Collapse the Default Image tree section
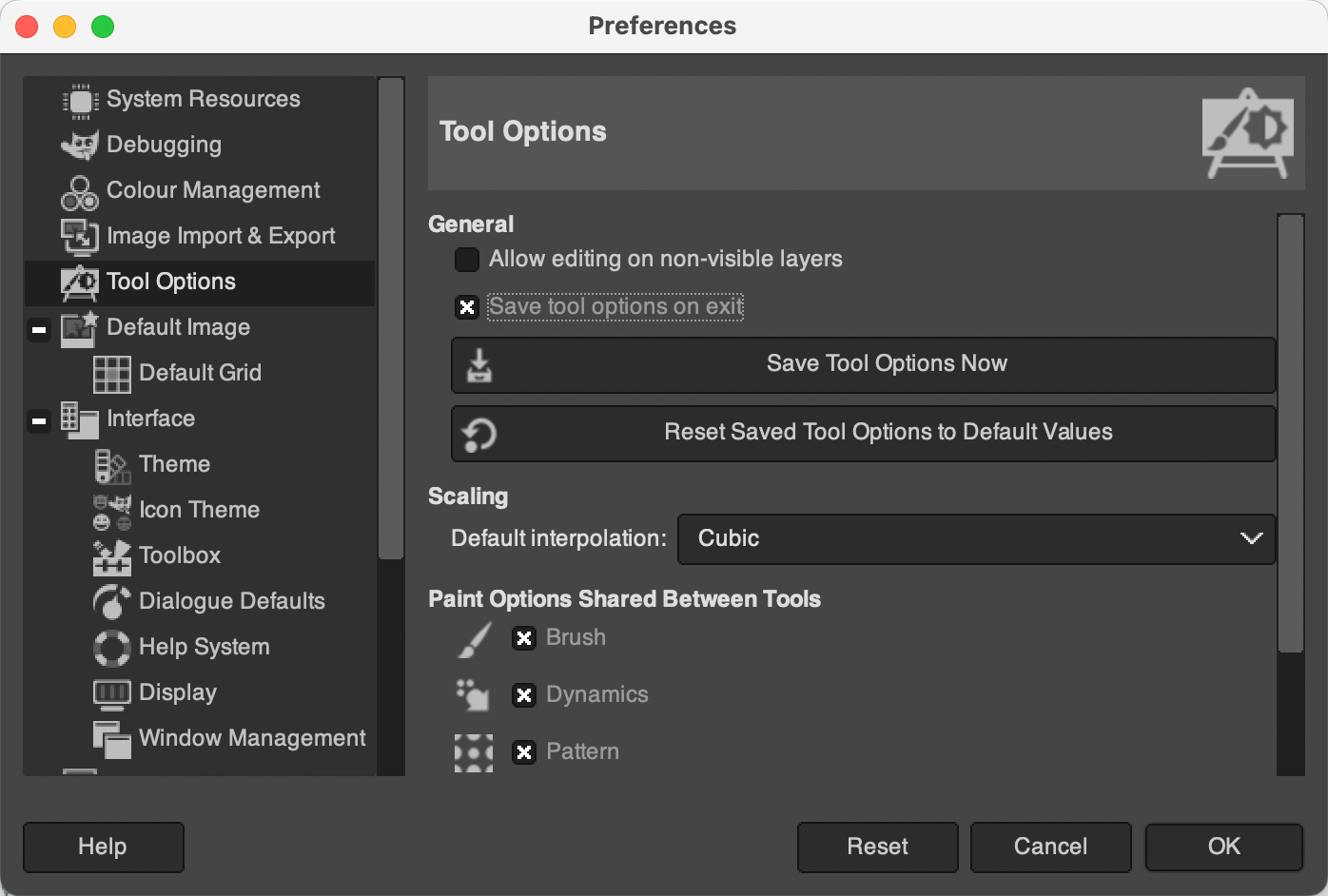 pos(38,328)
